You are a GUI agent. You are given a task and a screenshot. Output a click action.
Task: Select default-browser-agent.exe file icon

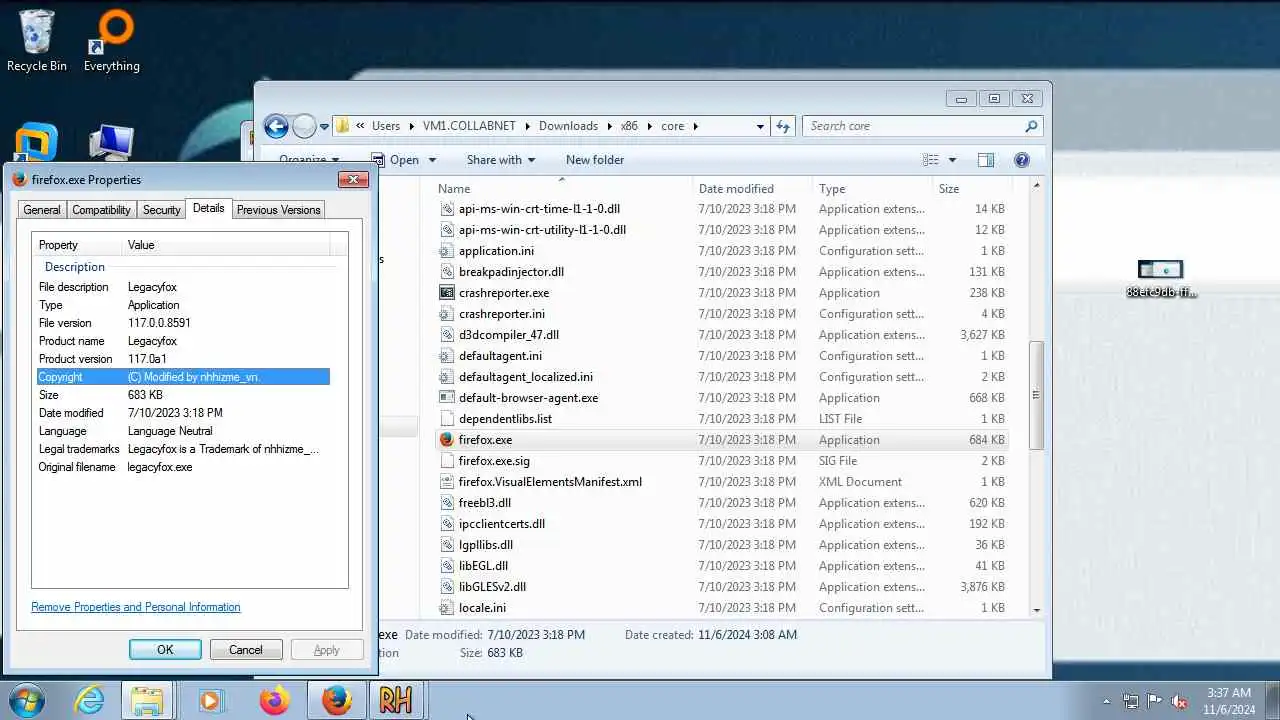tap(447, 398)
